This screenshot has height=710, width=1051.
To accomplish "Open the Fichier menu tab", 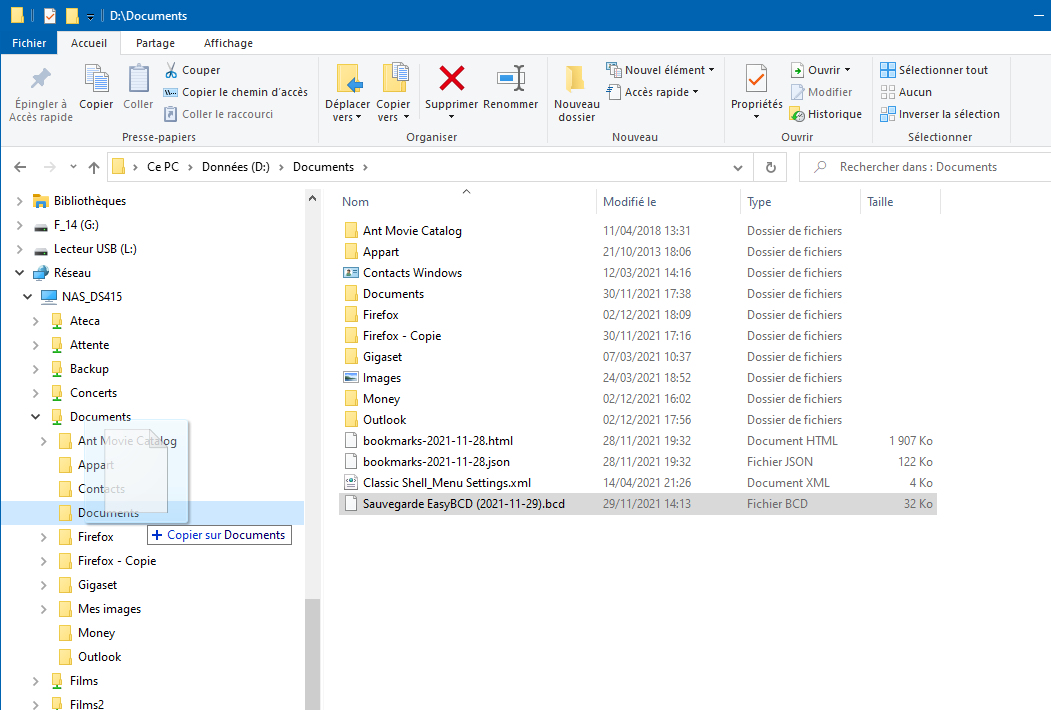I will click(29, 43).
